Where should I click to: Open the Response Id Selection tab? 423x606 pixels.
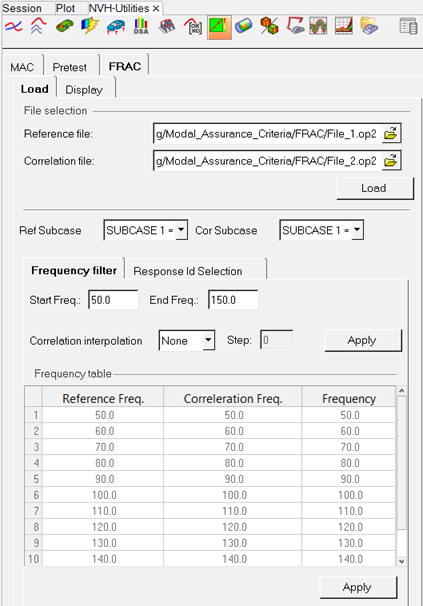tap(188, 271)
